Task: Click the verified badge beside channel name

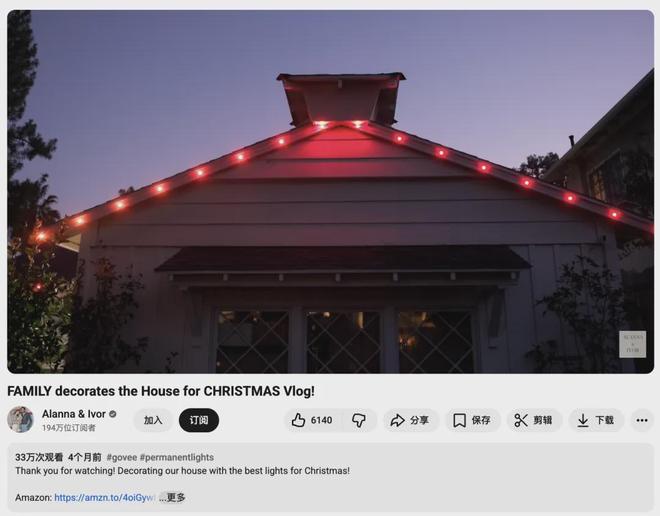Action: click(112, 414)
